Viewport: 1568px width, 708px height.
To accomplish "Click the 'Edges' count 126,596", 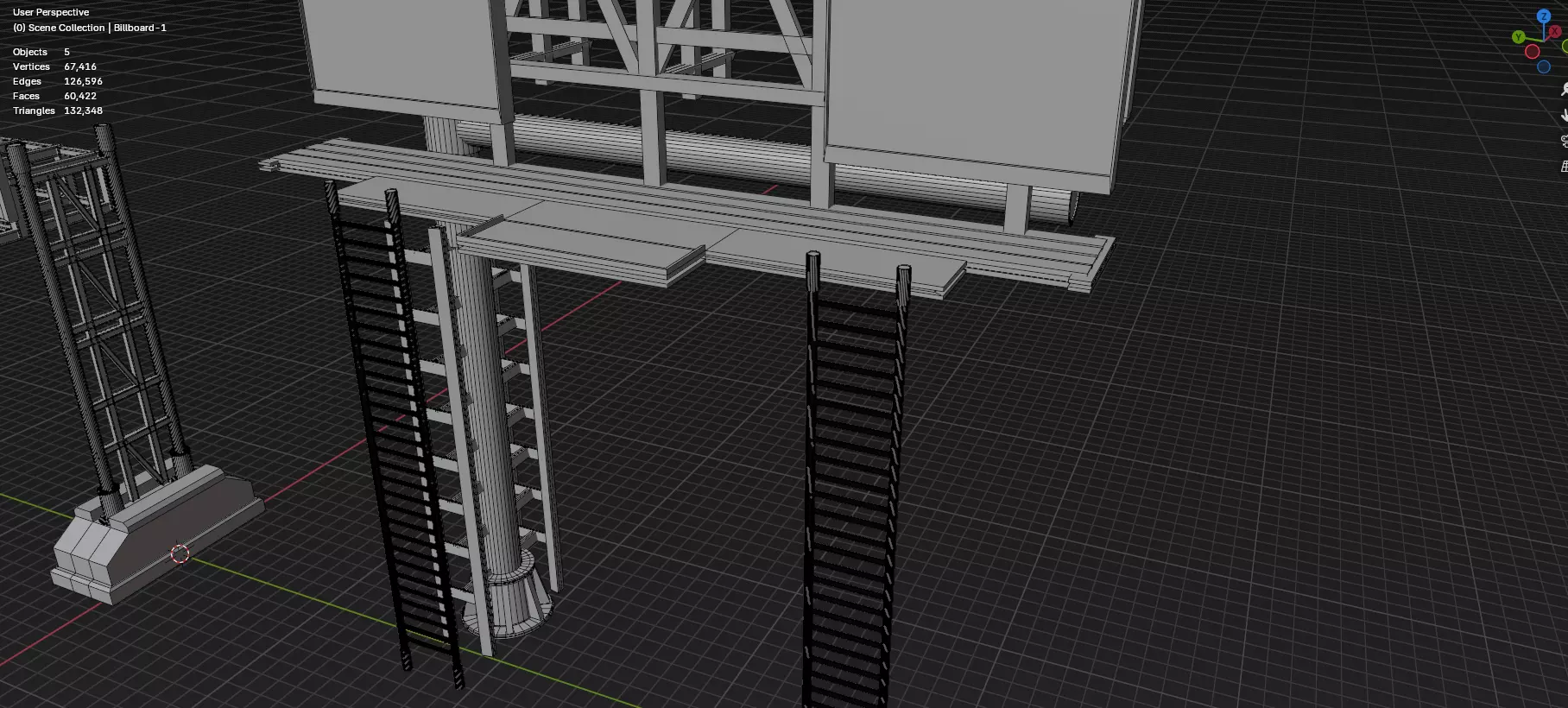I will (x=83, y=81).
